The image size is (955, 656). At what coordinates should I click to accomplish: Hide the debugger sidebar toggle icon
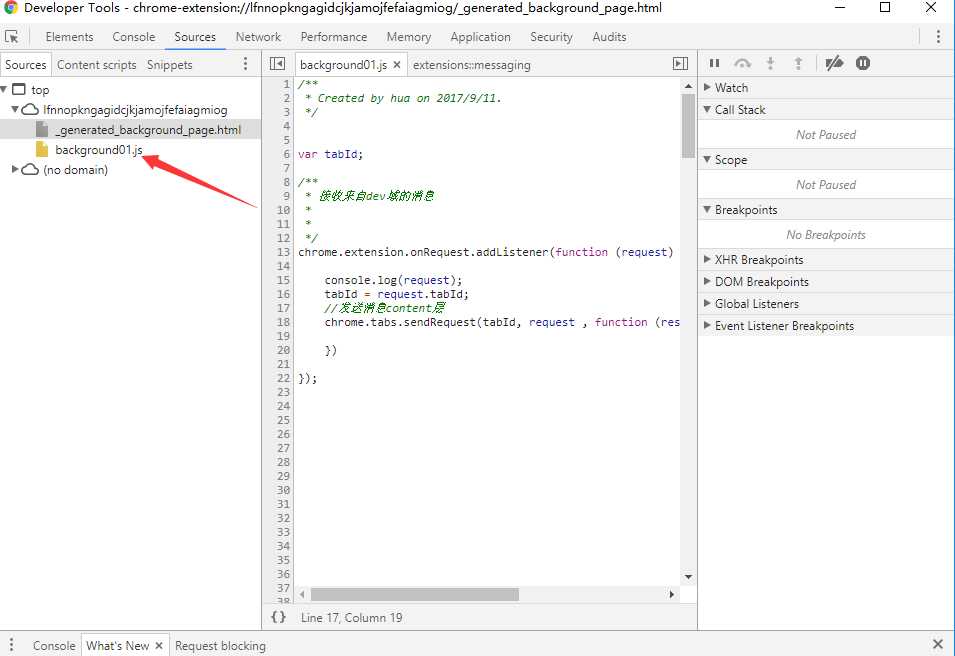(680, 64)
